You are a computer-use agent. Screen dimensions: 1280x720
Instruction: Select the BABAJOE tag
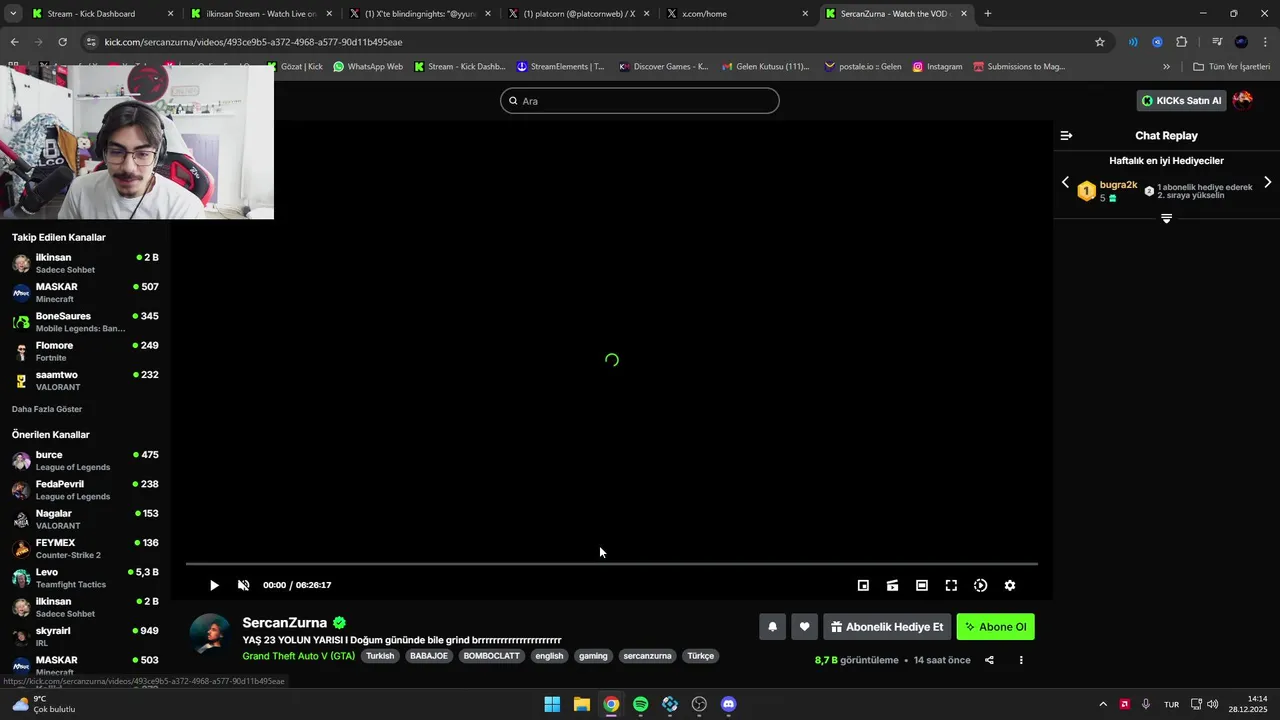click(x=429, y=656)
